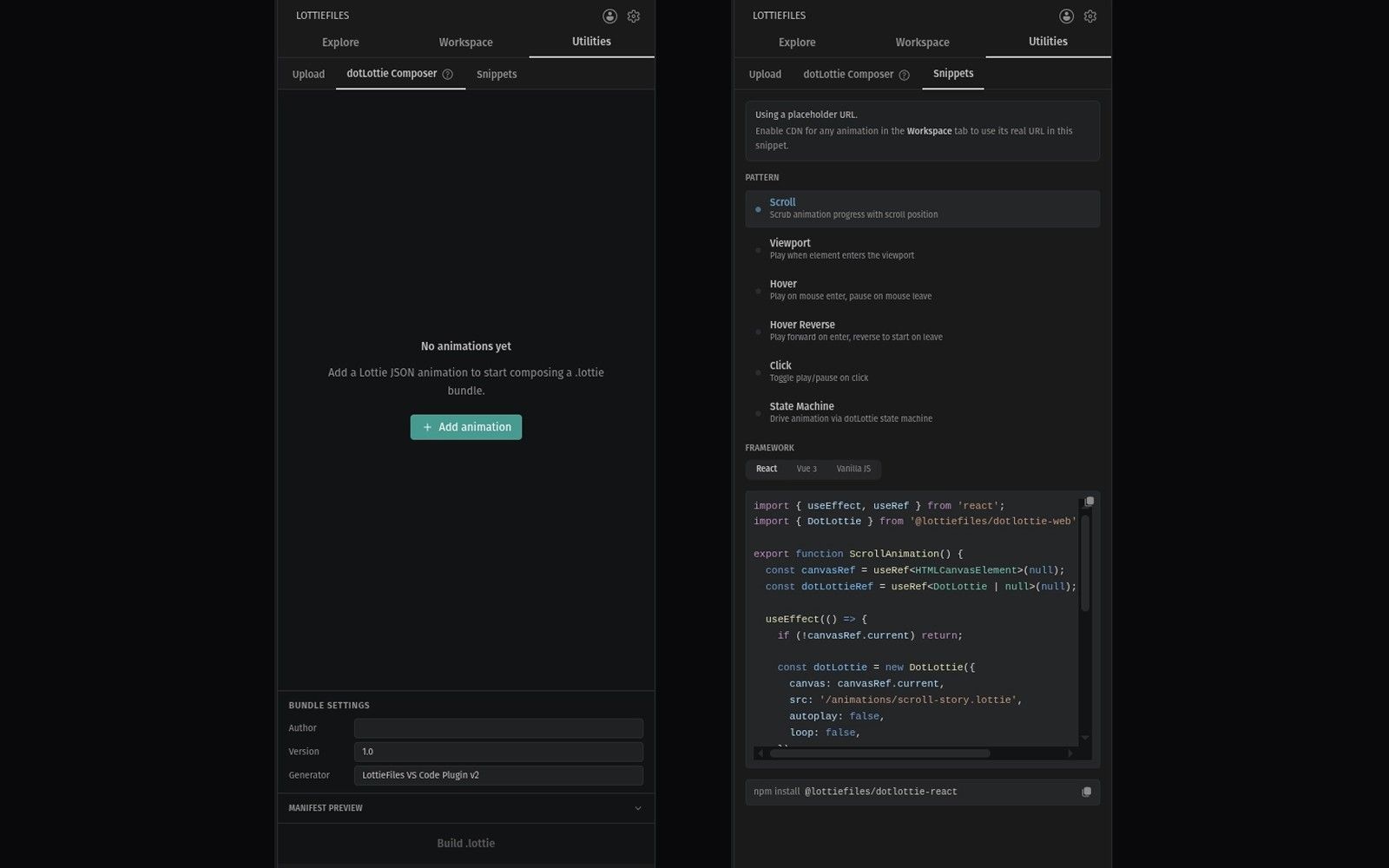The image size is (1389, 868).
Task: Click the 'autoplay: false,' code line
Action: (x=837, y=716)
